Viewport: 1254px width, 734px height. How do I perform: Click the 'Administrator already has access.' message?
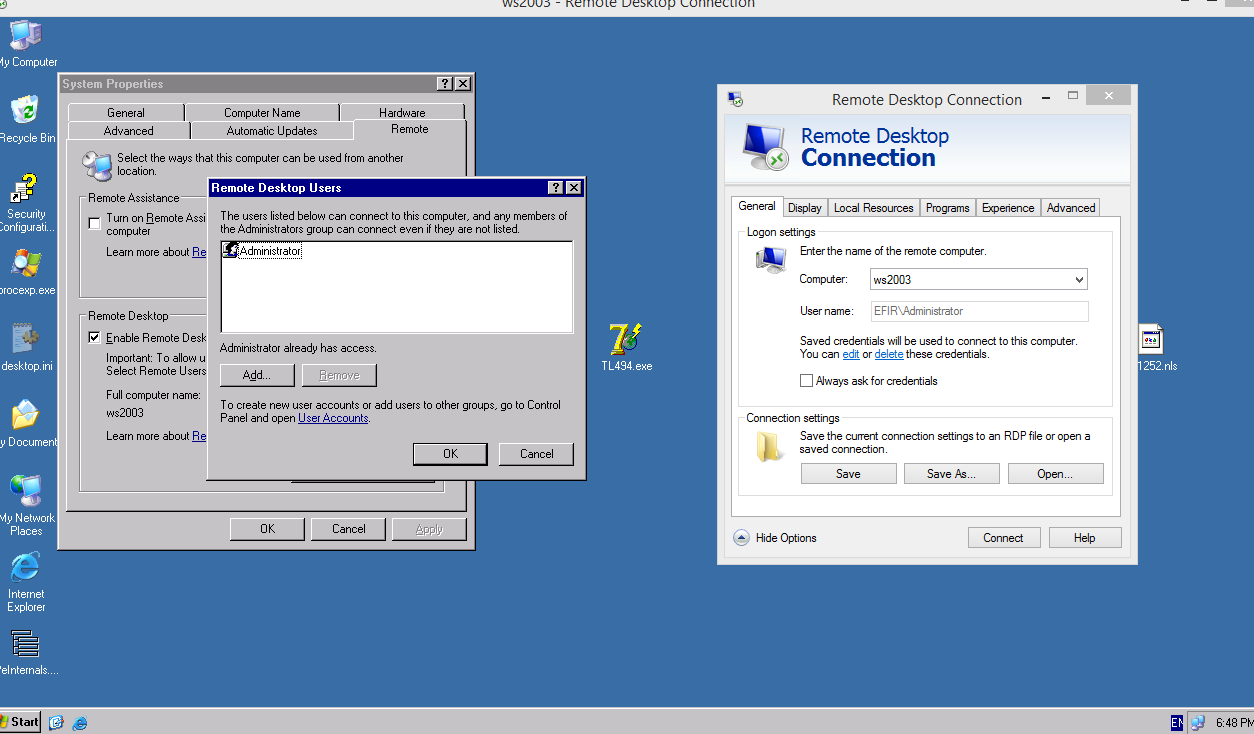[x=298, y=348]
